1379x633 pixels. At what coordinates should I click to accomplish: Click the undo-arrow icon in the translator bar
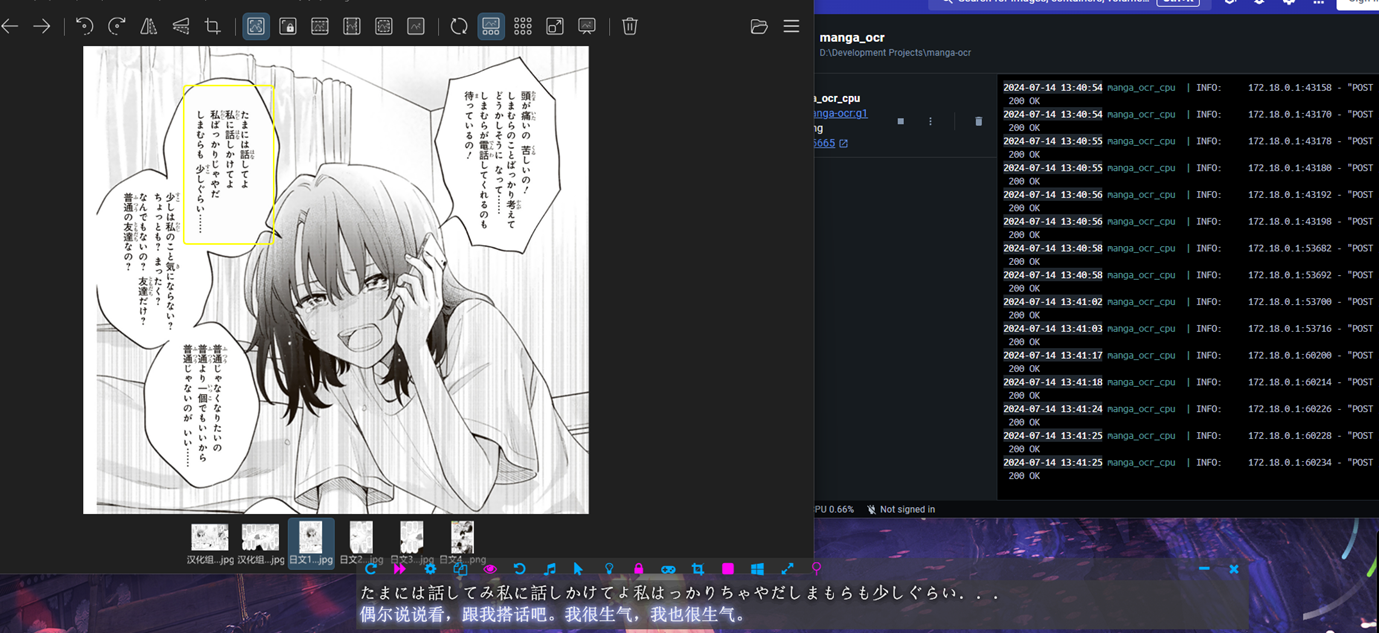(519, 569)
